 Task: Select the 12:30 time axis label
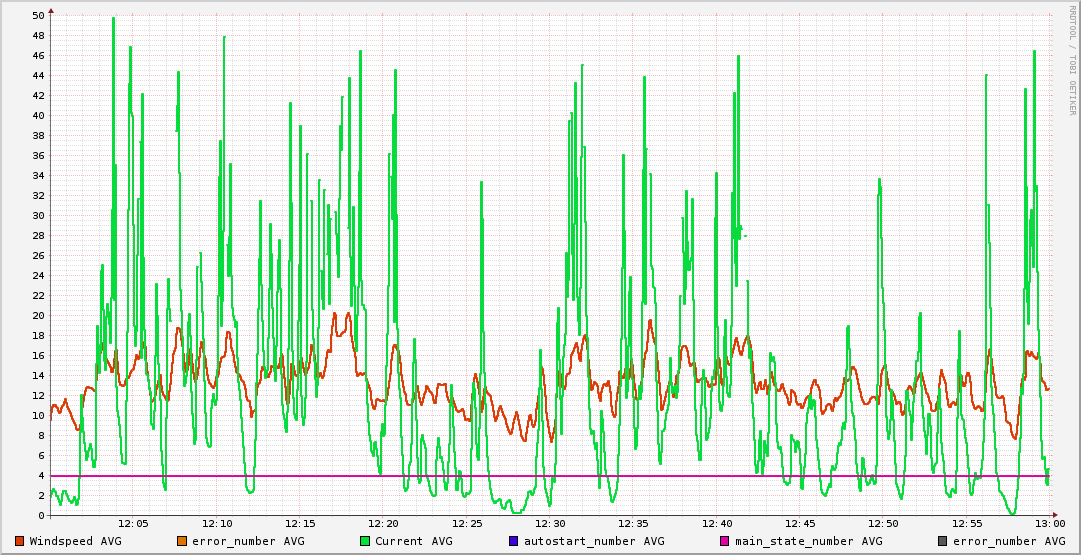[550, 523]
